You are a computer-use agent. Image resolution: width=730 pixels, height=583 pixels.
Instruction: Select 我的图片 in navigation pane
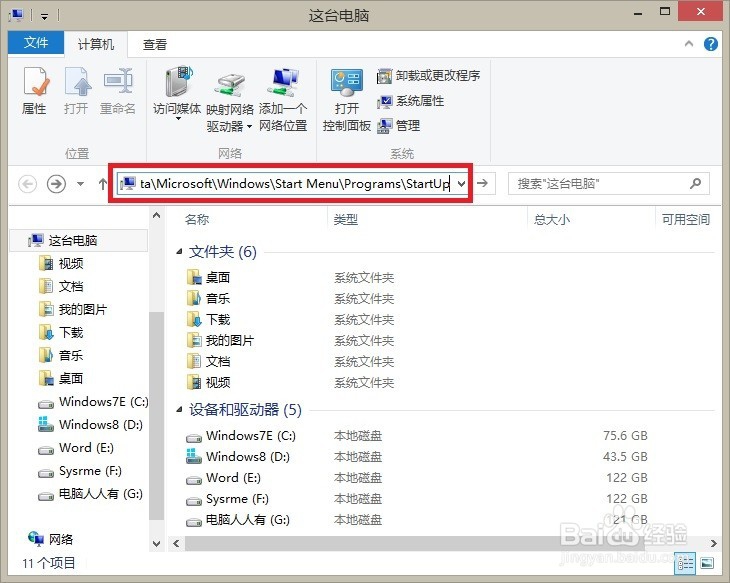tap(73, 309)
